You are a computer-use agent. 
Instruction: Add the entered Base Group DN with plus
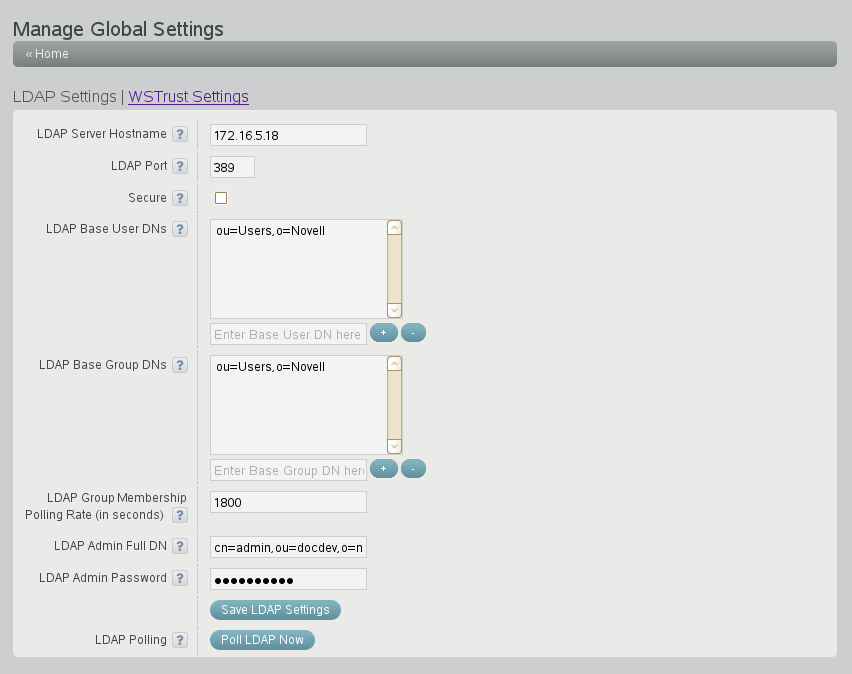click(383, 468)
